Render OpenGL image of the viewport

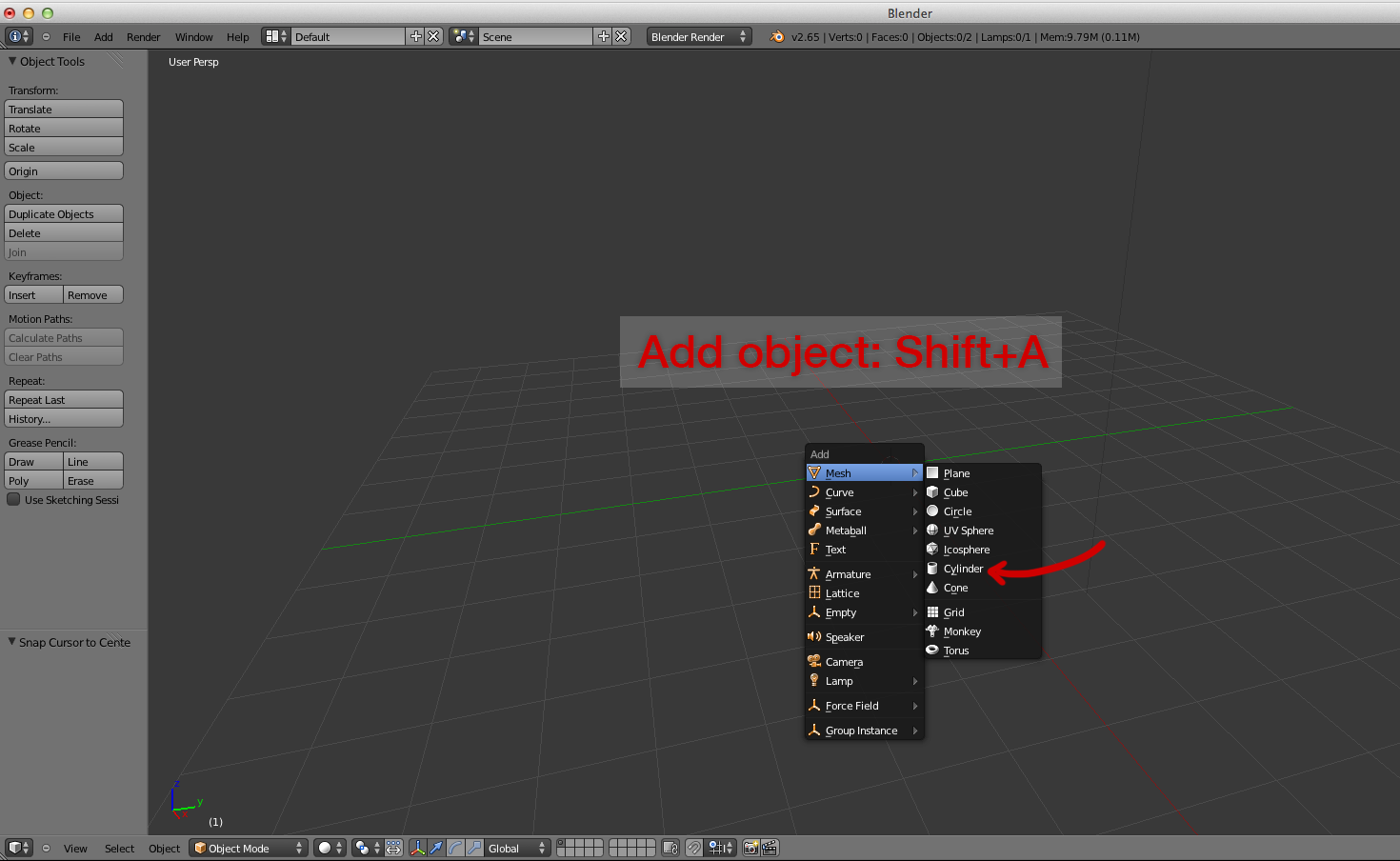pos(750,848)
